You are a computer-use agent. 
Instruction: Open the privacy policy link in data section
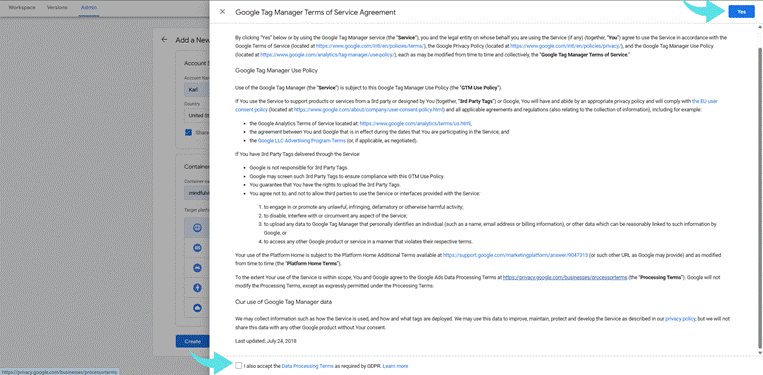pos(680,319)
